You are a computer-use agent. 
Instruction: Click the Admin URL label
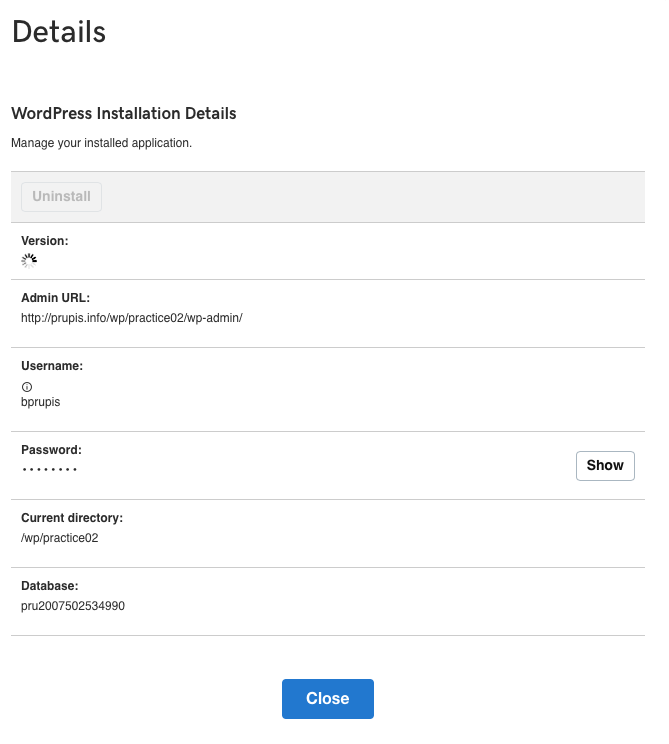pyautogui.click(x=56, y=298)
